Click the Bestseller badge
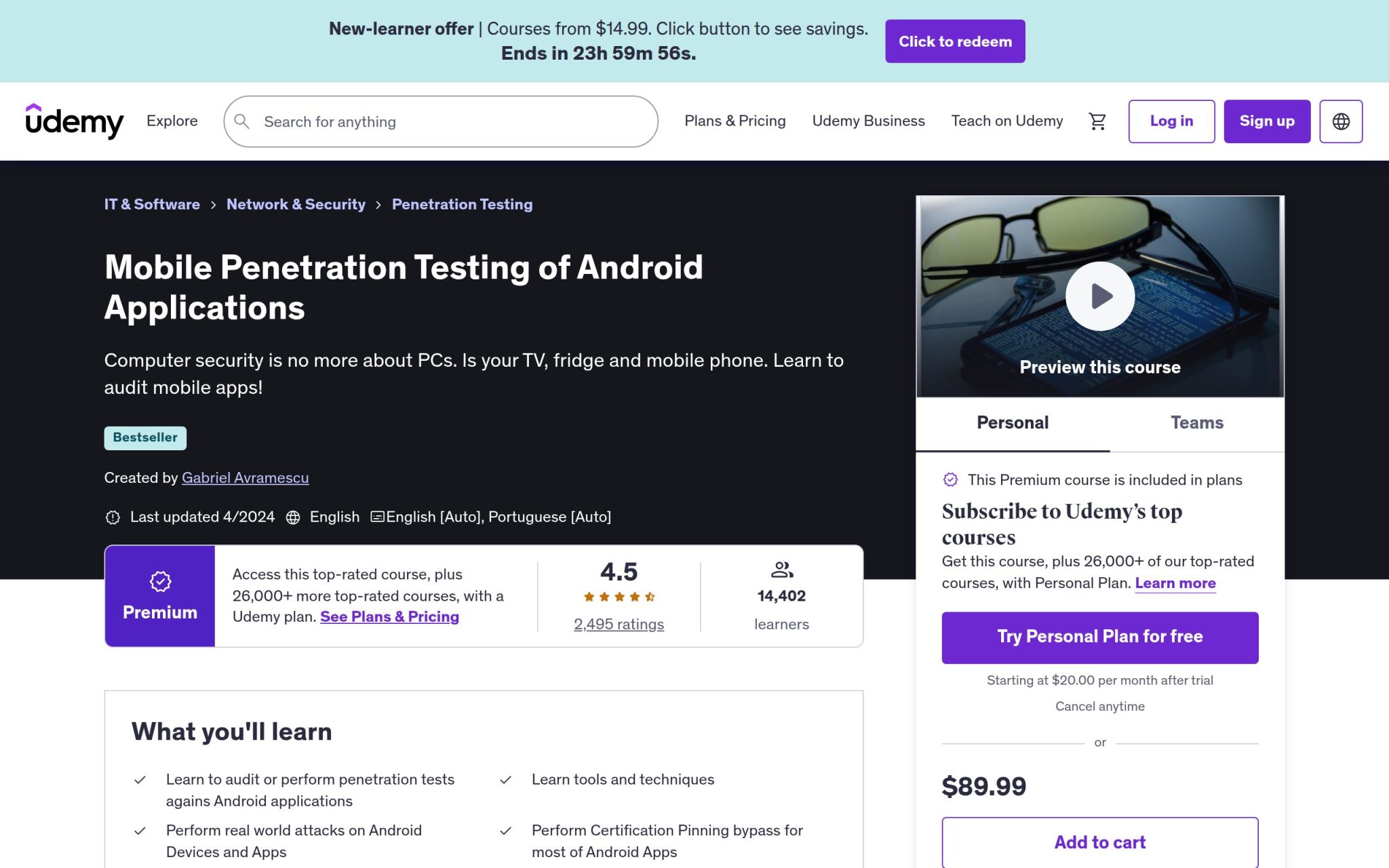Screen dimensions: 1389x868 (x=145, y=437)
